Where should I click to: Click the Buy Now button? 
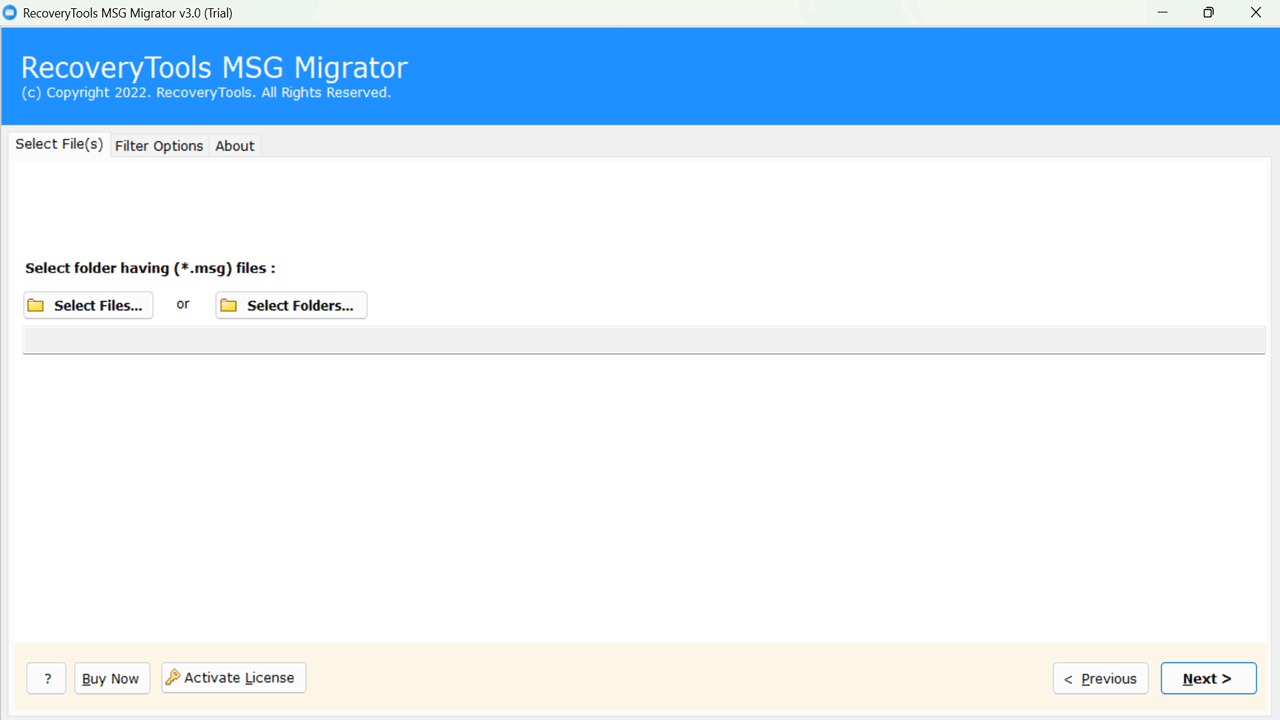pos(111,678)
